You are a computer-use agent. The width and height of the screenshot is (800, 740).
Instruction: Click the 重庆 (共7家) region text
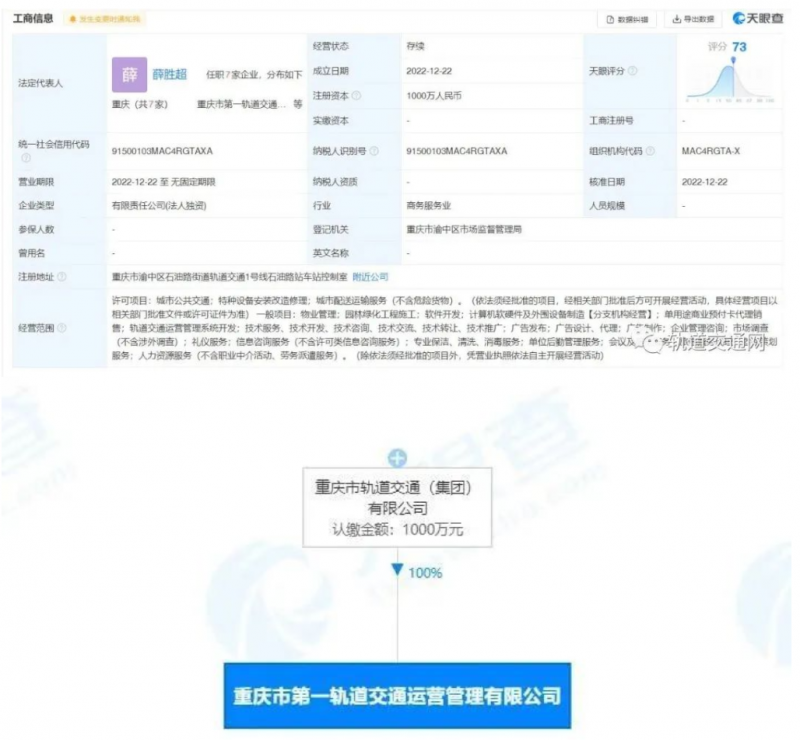(140, 104)
